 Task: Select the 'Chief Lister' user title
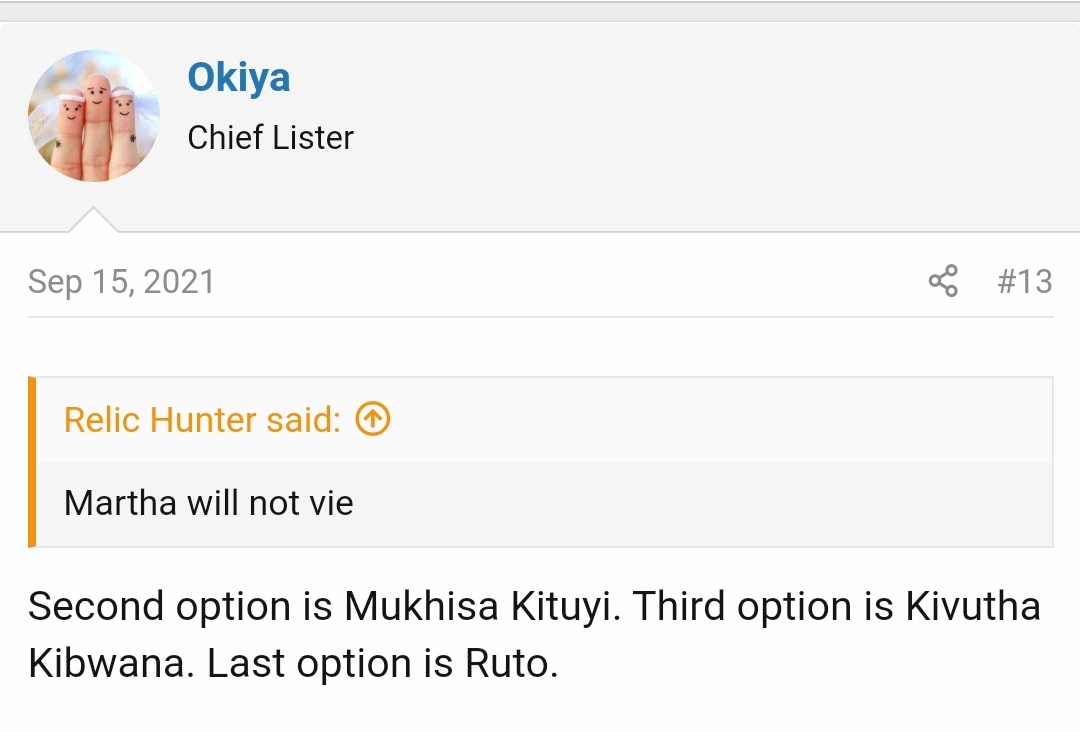(x=271, y=138)
